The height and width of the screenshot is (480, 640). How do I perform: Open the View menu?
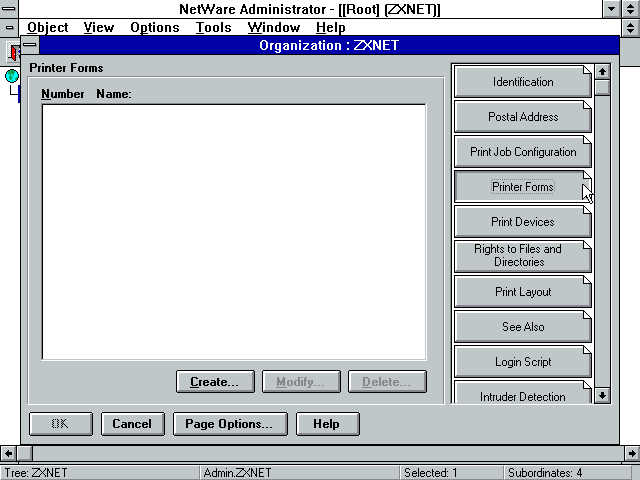99,27
